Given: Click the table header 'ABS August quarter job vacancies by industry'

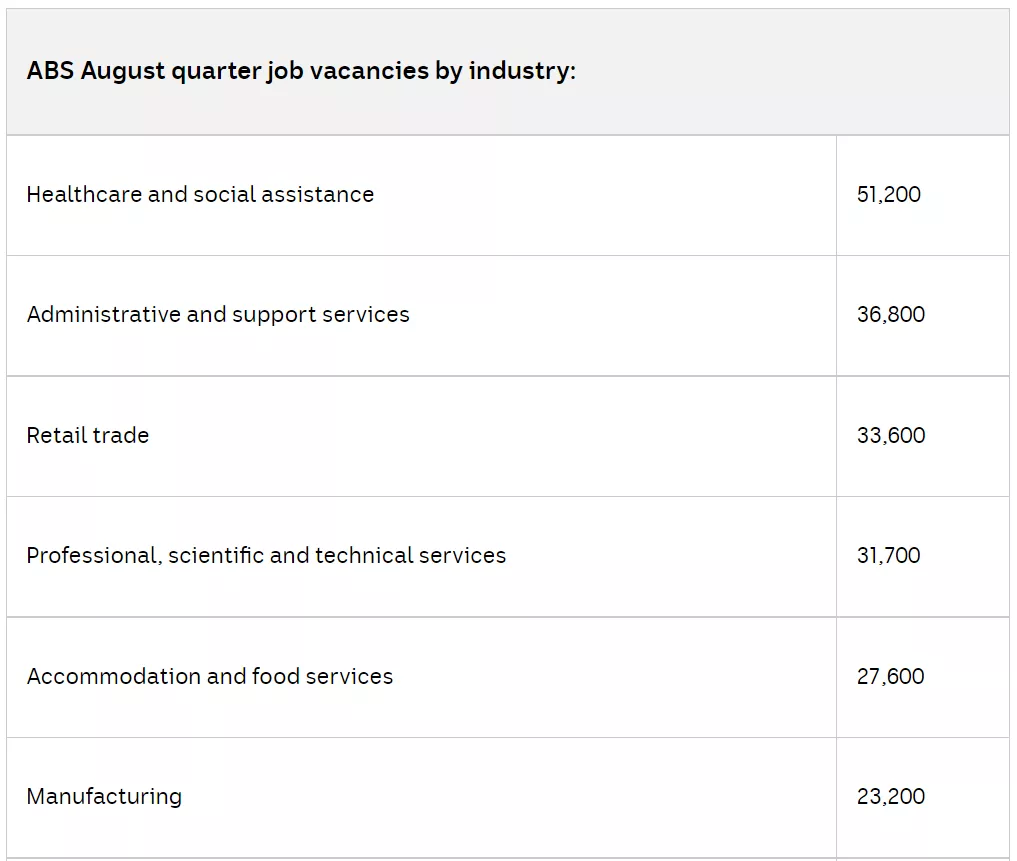Looking at the screenshot, I should click(301, 71).
